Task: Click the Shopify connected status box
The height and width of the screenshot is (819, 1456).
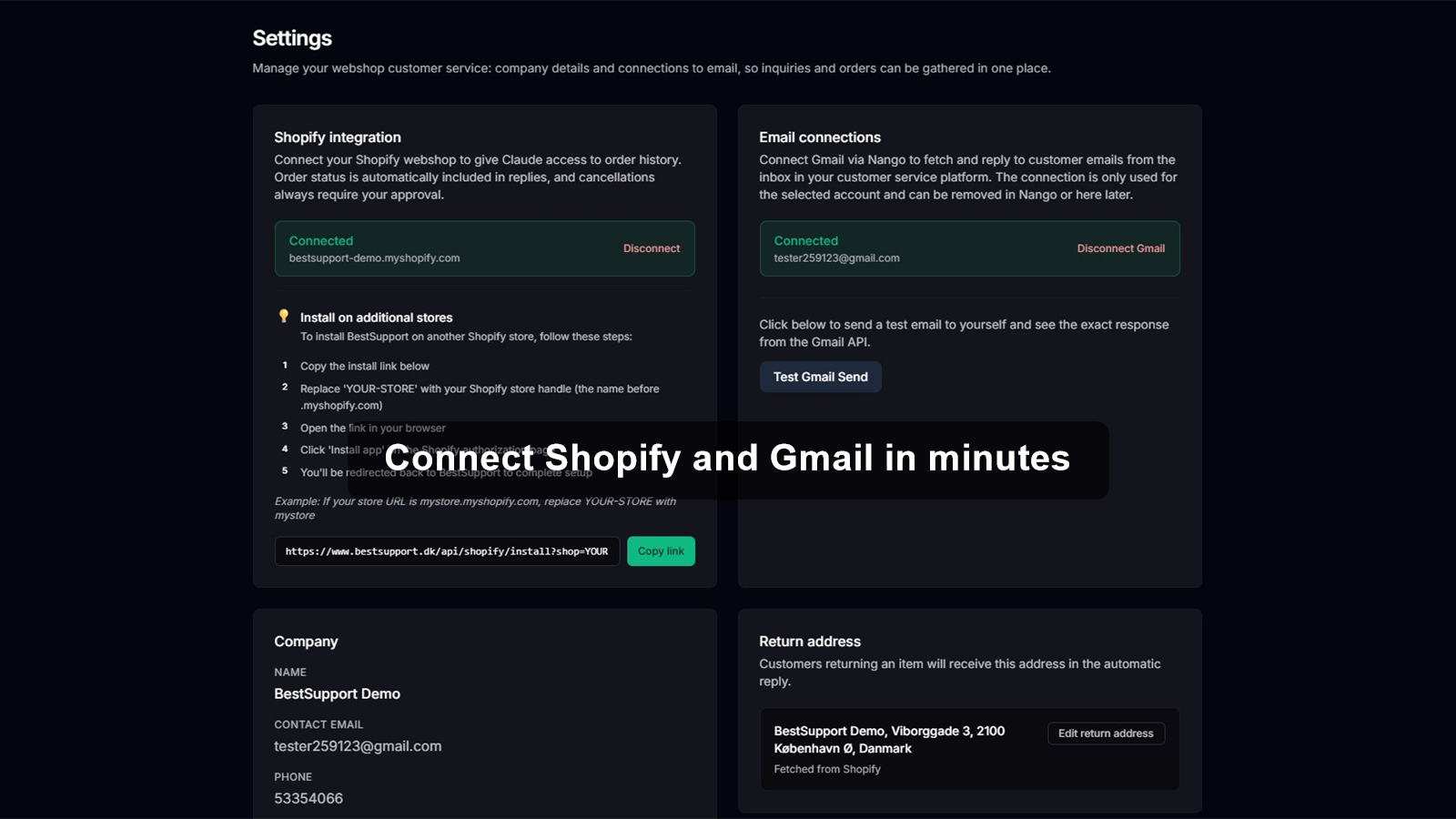Action: point(485,248)
